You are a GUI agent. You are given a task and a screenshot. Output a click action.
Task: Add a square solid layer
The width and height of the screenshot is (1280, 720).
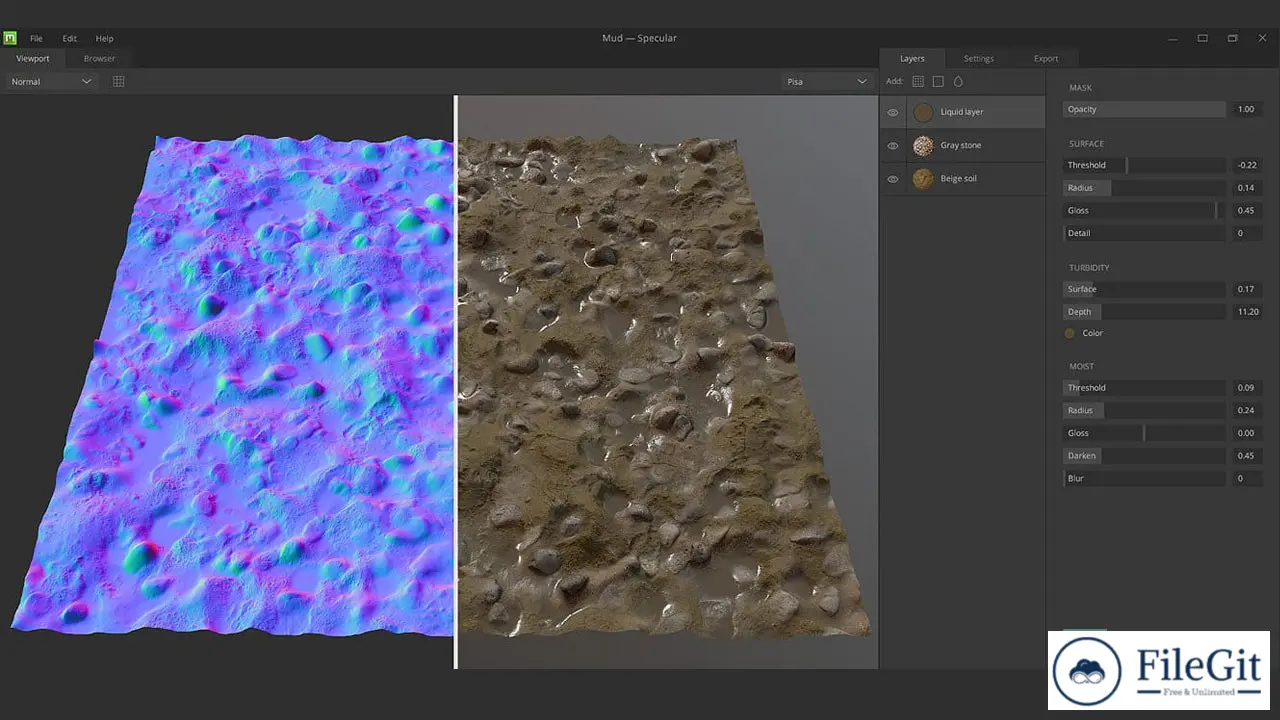coord(938,81)
